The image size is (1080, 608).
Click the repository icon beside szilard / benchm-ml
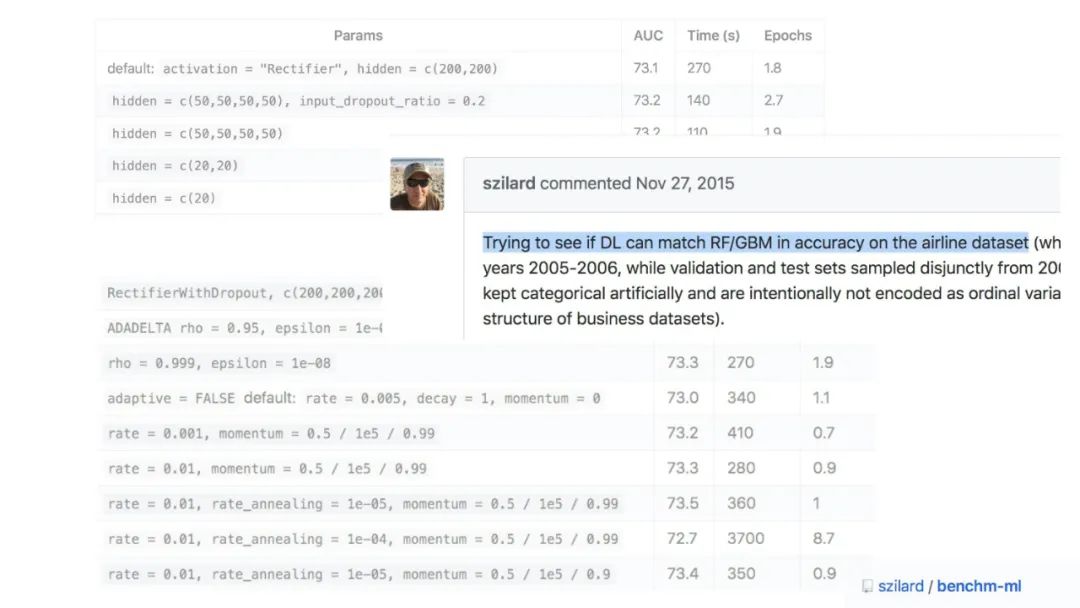click(x=867, y=587)
